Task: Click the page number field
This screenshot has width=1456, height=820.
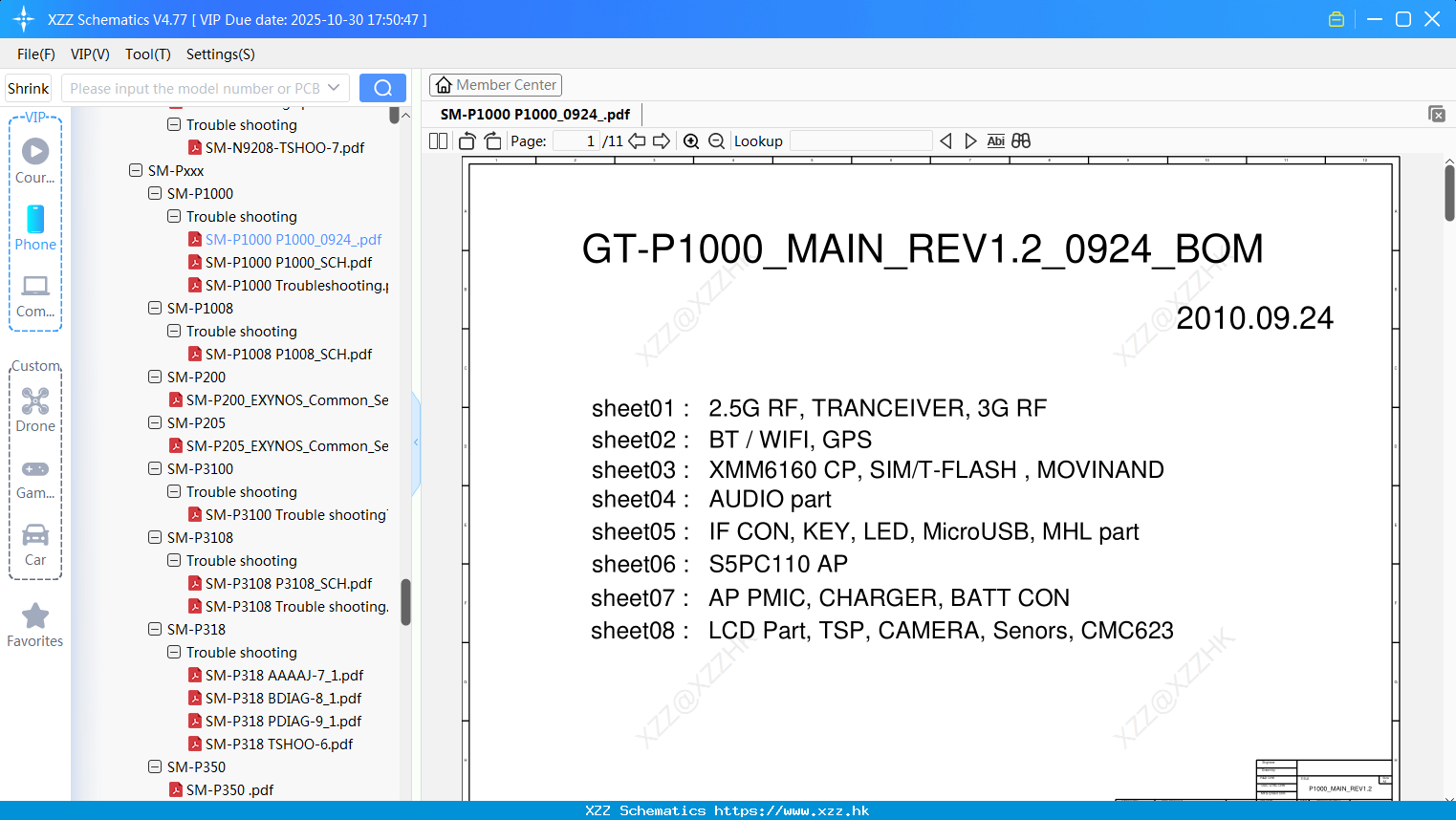Action: pos(576,140)
